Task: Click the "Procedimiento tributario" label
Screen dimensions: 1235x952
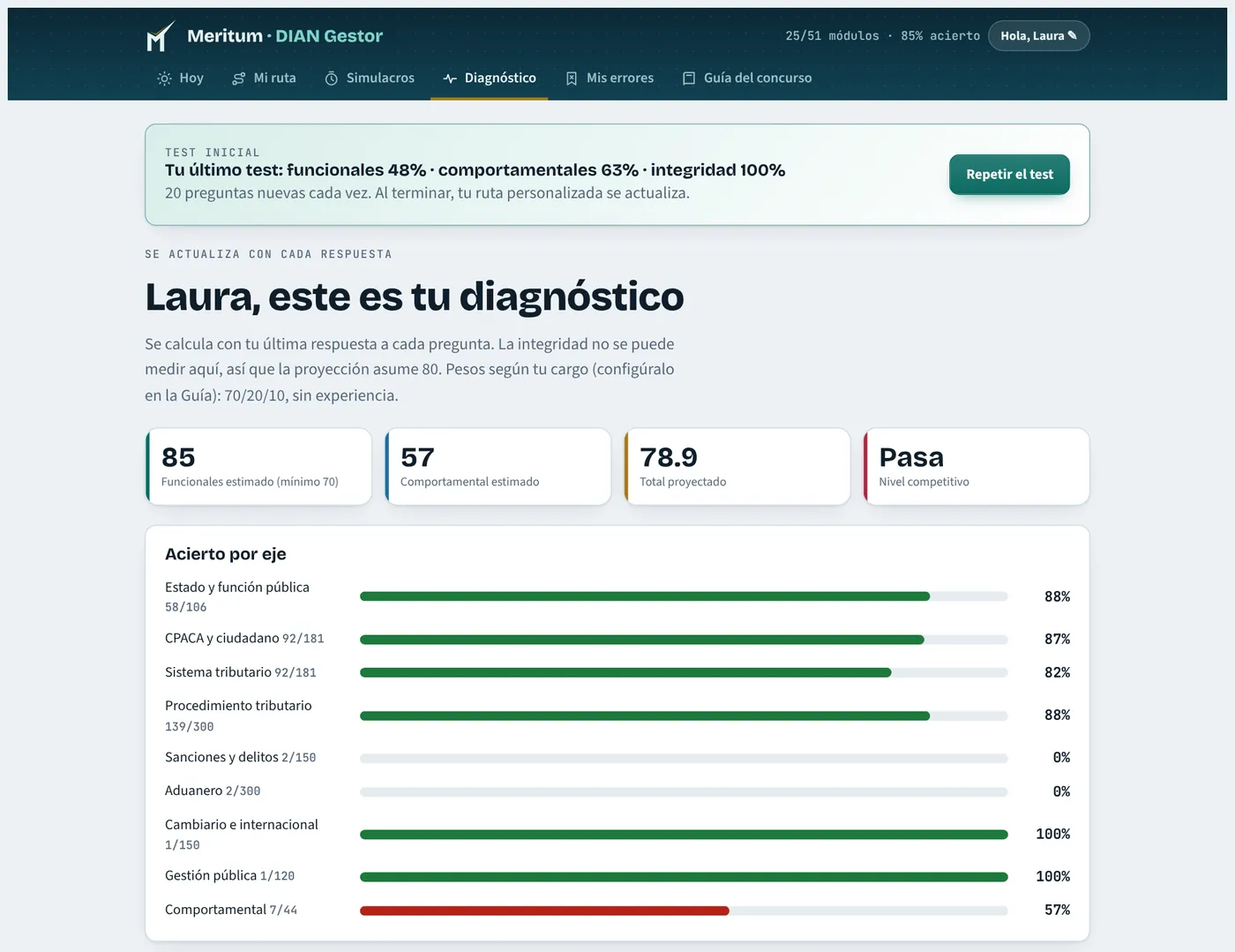Action: point(238,706)
